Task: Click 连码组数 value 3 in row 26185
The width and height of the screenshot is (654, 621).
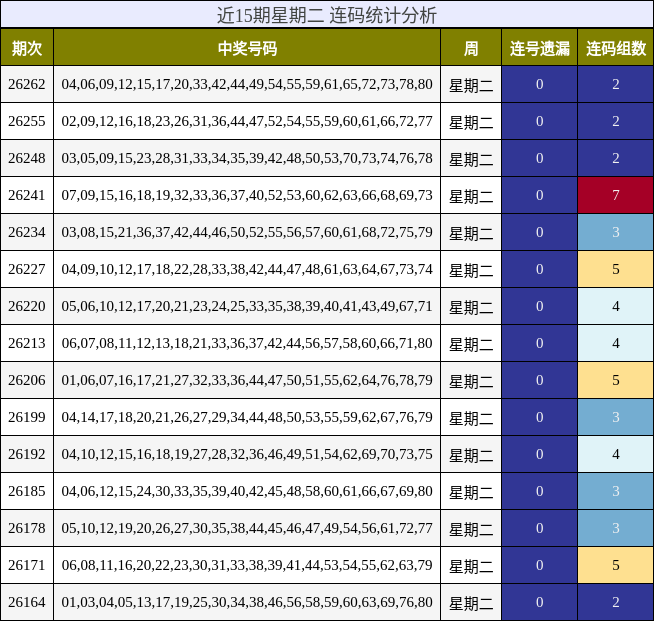Action: [x=616, y=491]
